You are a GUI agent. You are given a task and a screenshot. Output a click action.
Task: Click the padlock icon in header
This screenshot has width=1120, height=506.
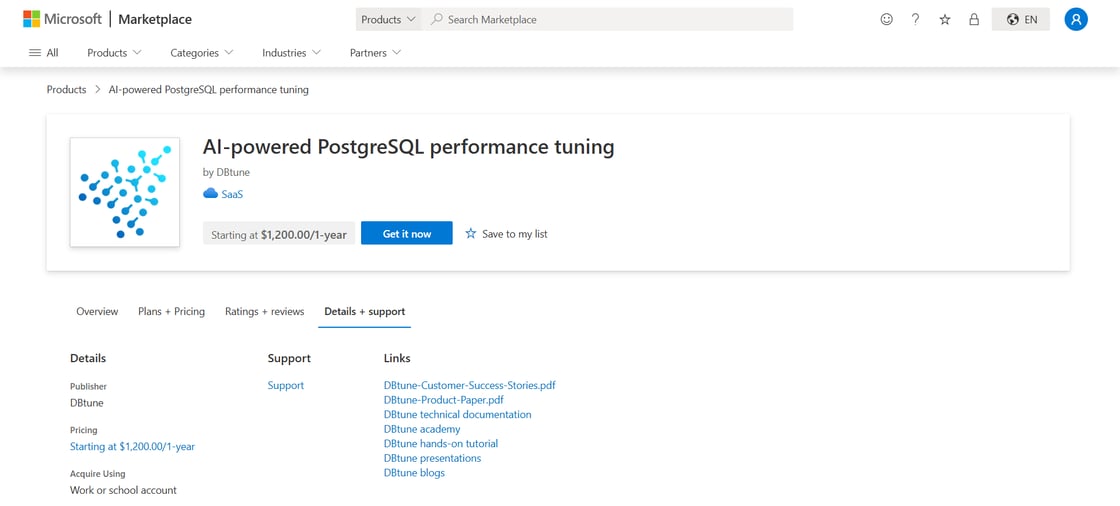[974, 19]
